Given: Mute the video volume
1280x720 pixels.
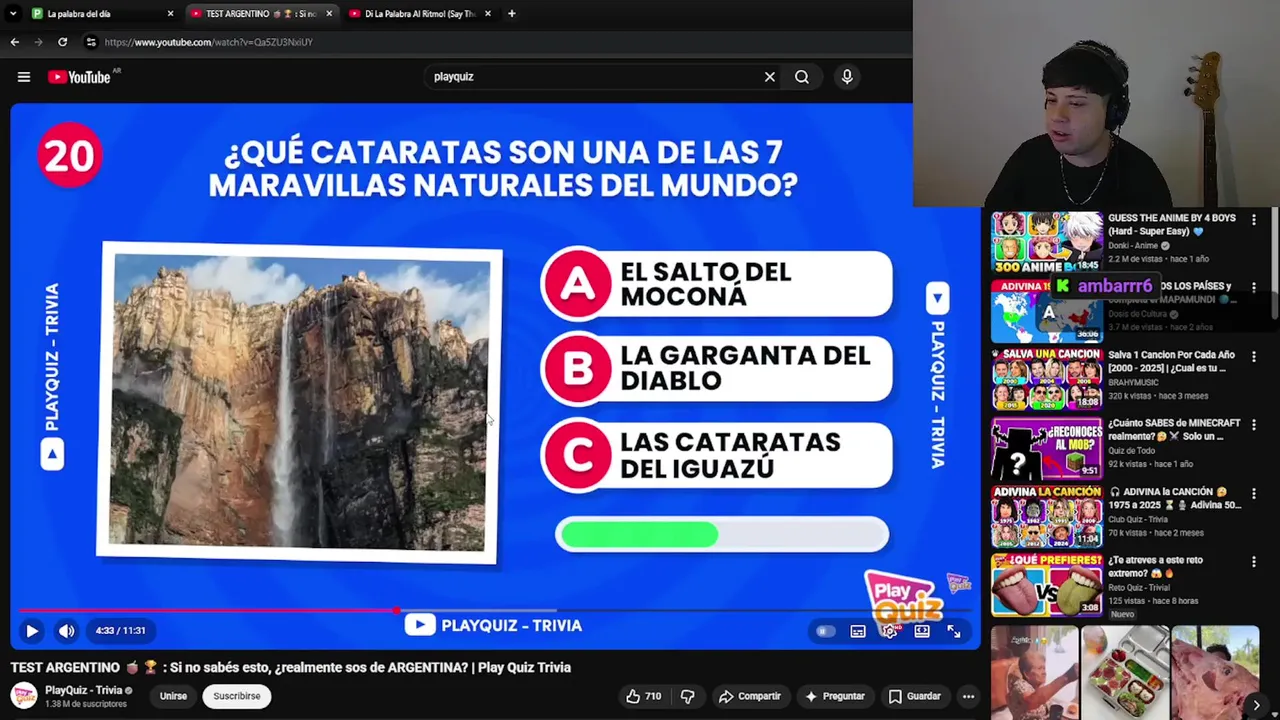Looking at the screenshot, I should pos(66,631).
